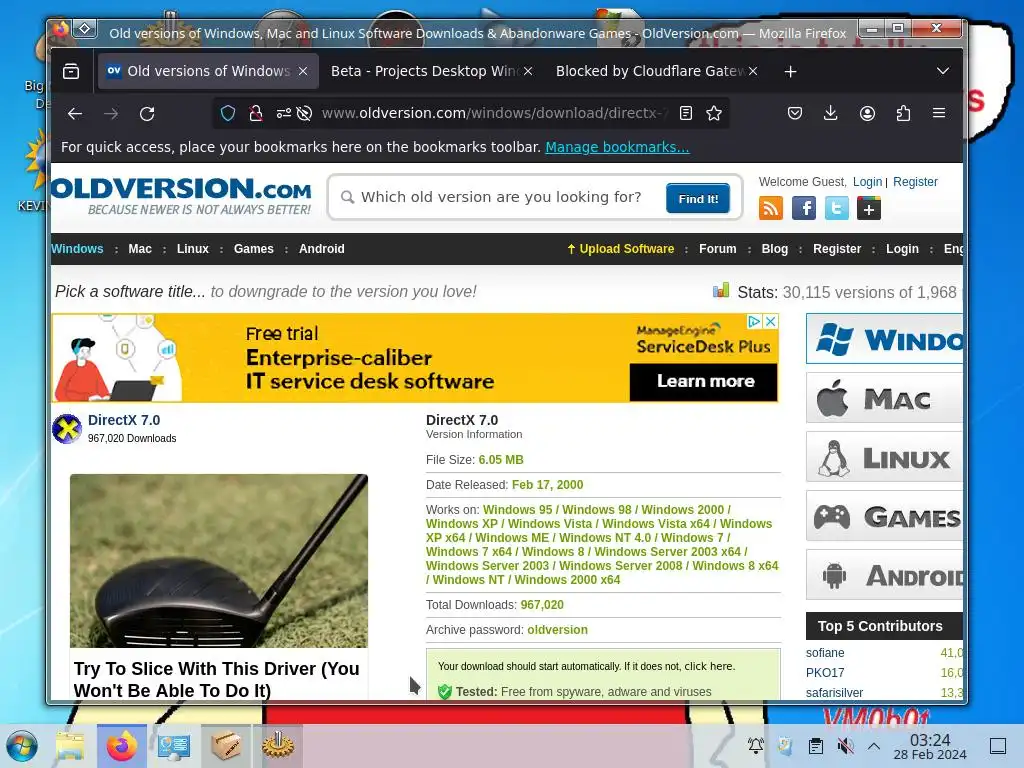Click the muted volume tray icon
The image size is (1024, 768).
pyautogui.click(x=845, y=745)
